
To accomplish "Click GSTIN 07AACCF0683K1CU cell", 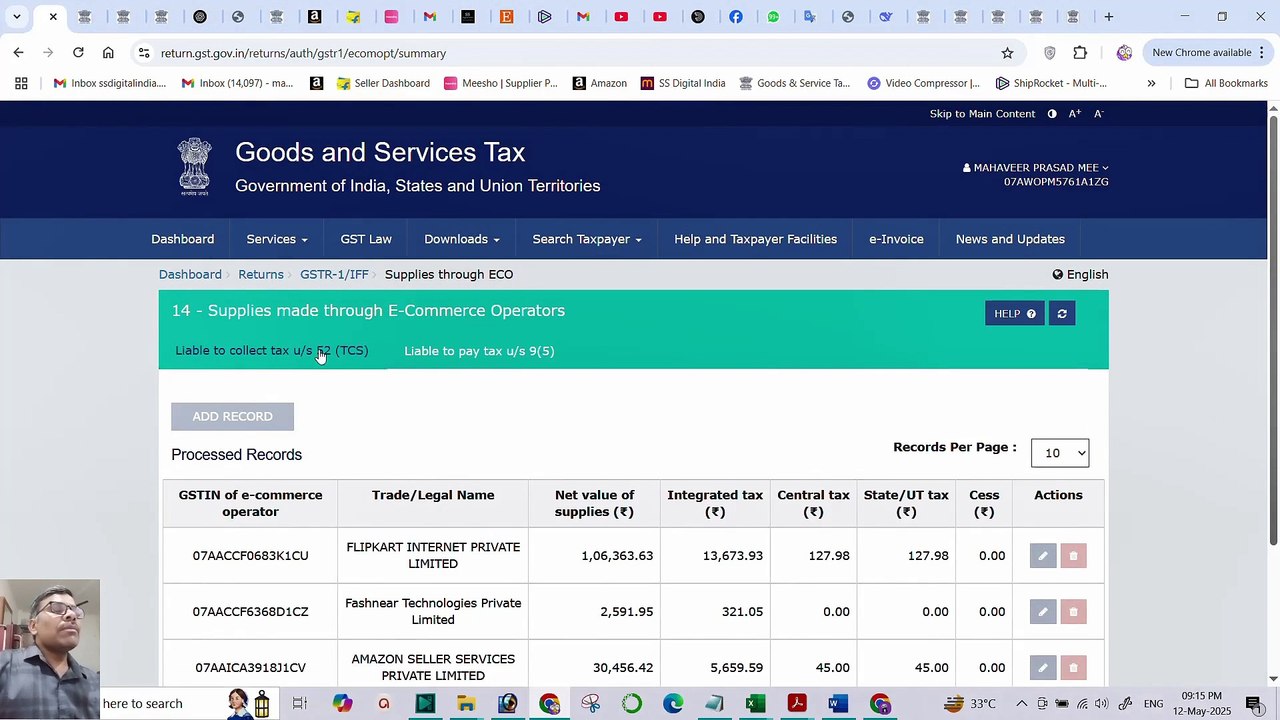I will tap(250, 556).
